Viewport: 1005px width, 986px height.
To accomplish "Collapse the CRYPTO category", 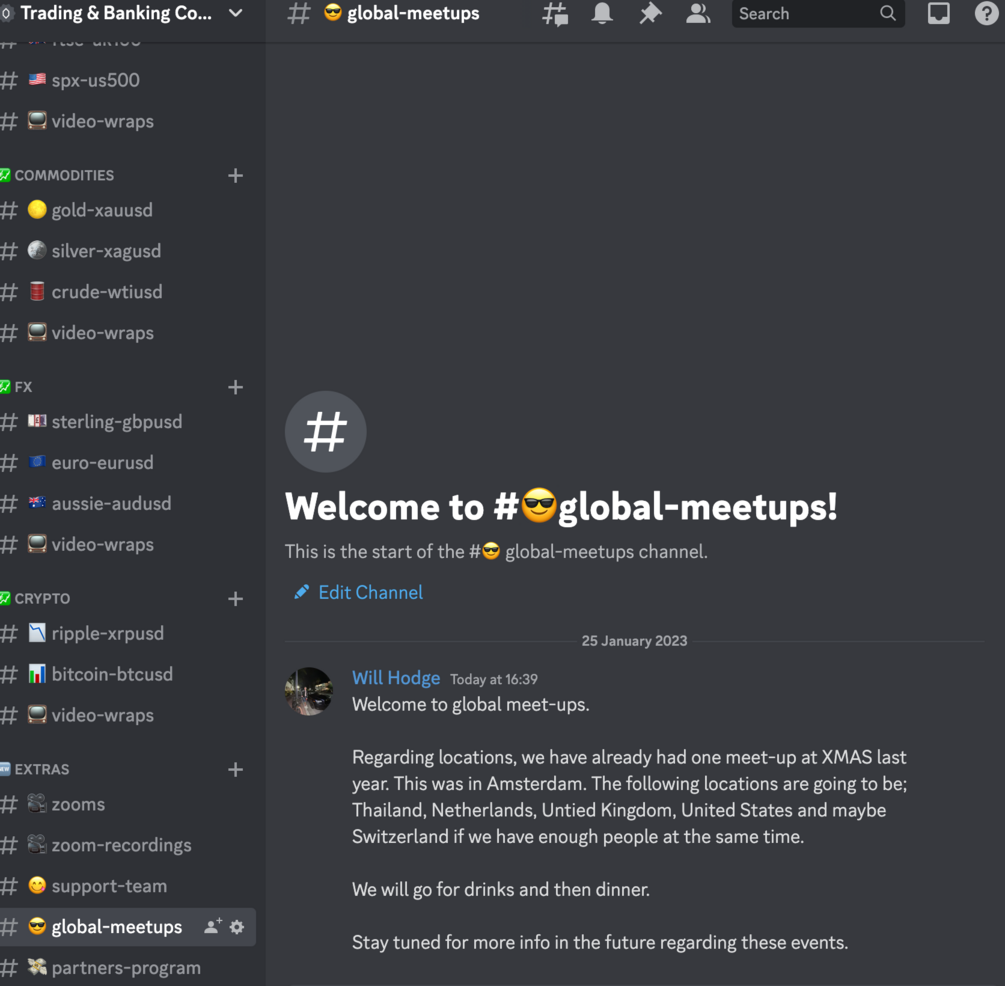I will tap(42, 598).
